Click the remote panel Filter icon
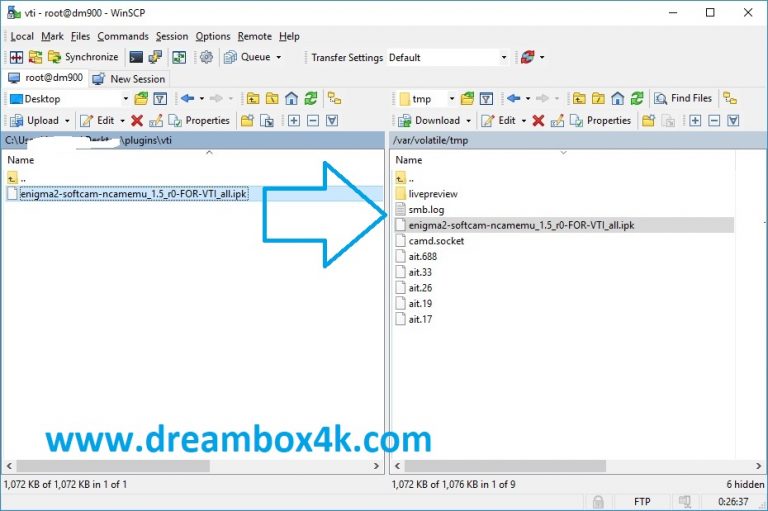Viewport: 768px width, 511px height. point(486,99)
